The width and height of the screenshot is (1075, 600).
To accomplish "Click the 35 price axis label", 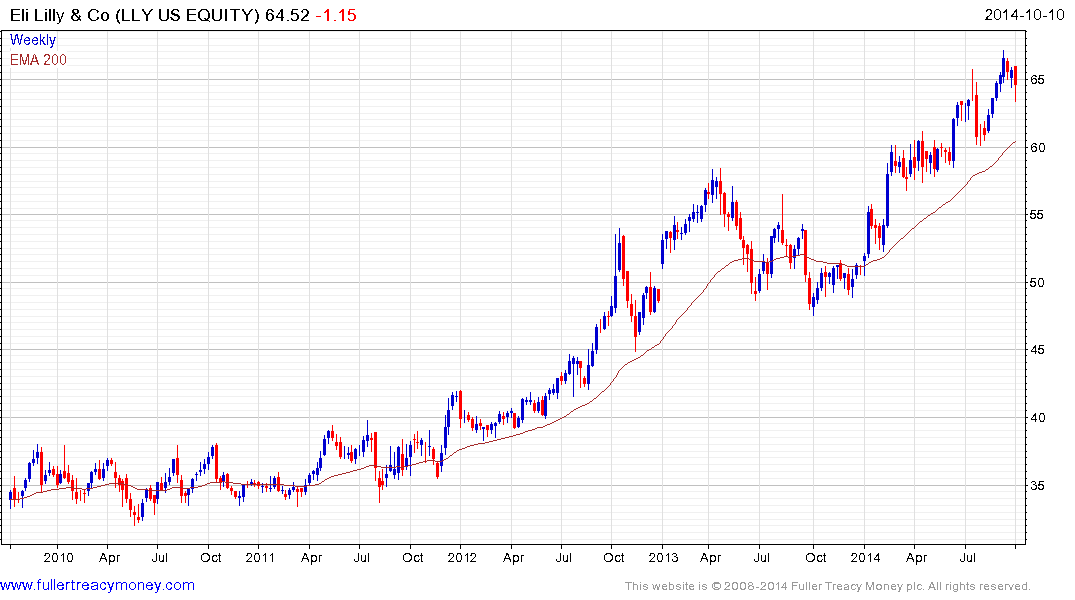I will tap(1037, 485).
